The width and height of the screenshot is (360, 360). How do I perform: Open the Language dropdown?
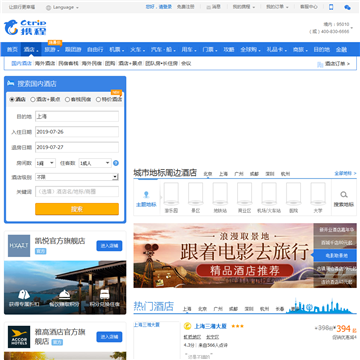point(62,7)
